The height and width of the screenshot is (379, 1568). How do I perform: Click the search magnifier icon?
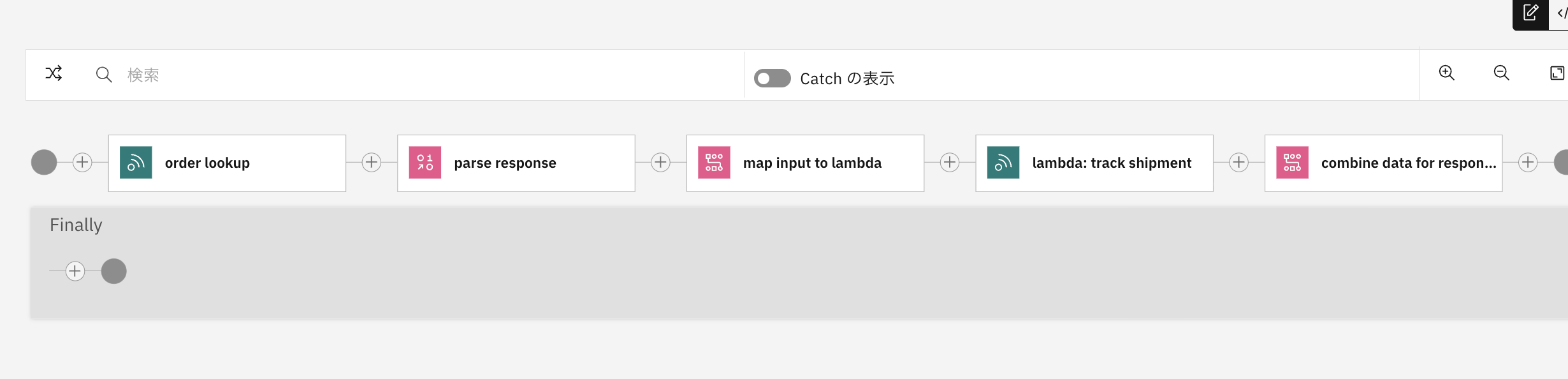point(104,75)
